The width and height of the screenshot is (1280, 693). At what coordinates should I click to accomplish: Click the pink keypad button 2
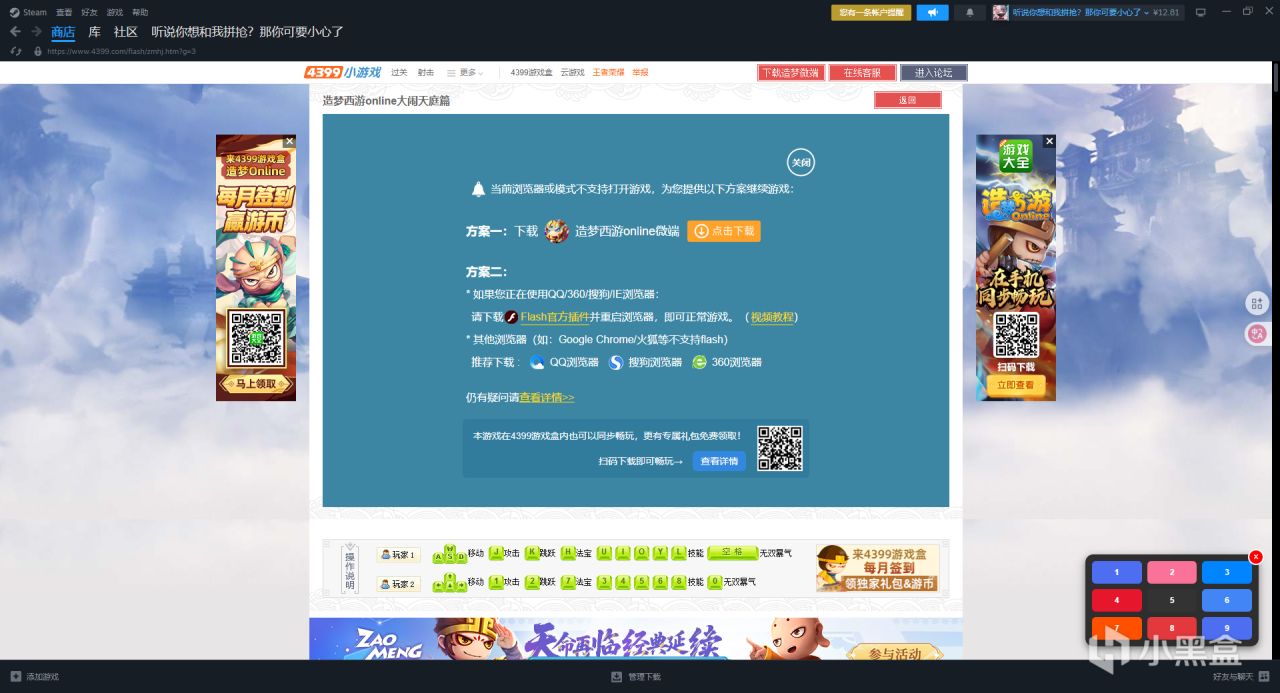[x=1171, y=573]
